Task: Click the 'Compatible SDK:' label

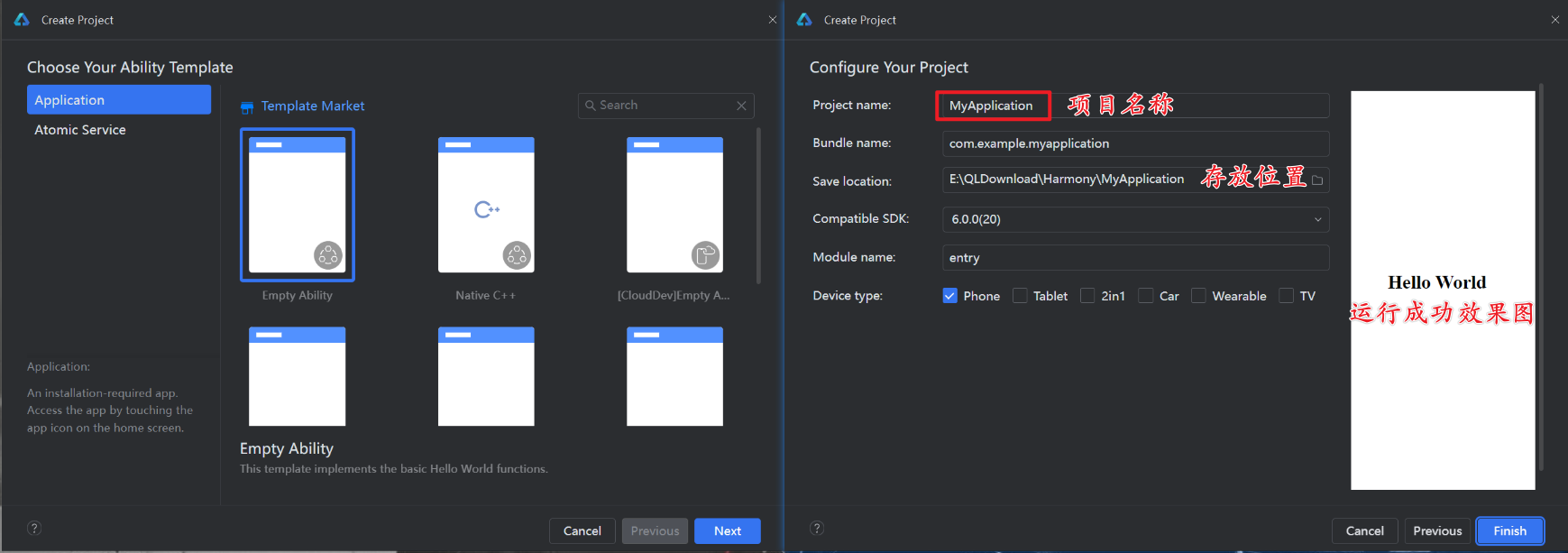Action: point(860,219)
